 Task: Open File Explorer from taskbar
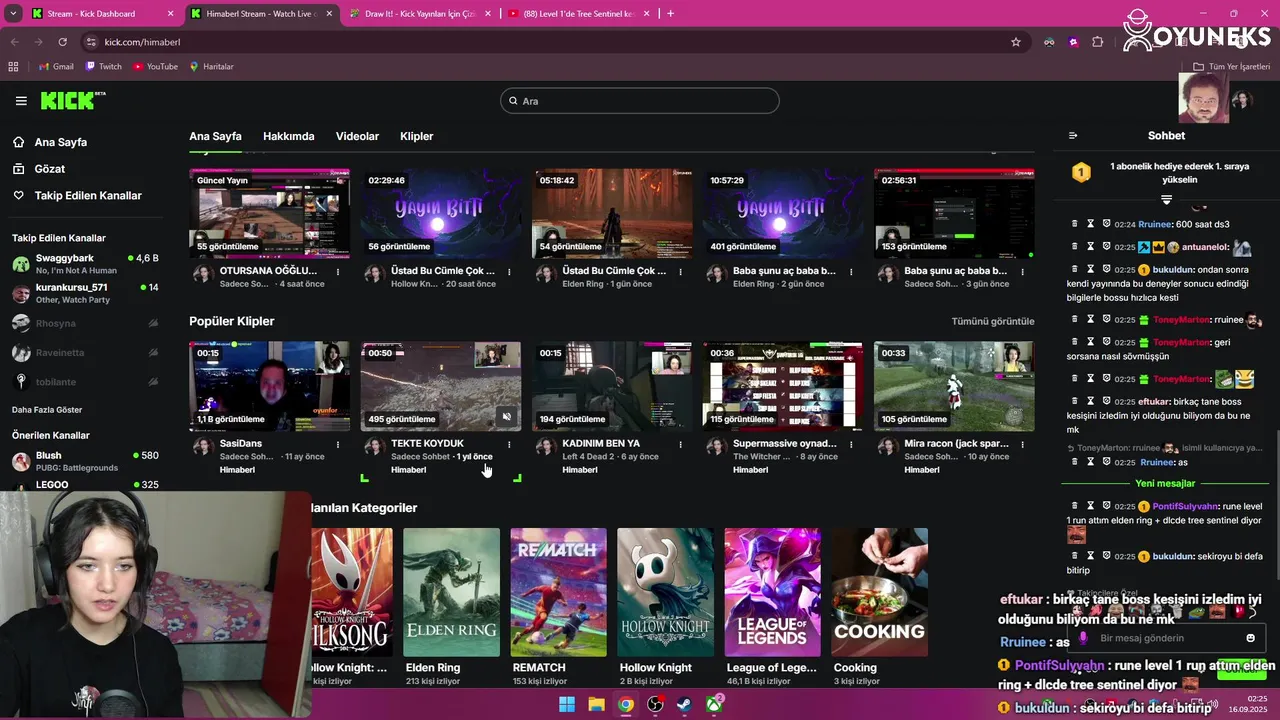click(x=596, y=704)
